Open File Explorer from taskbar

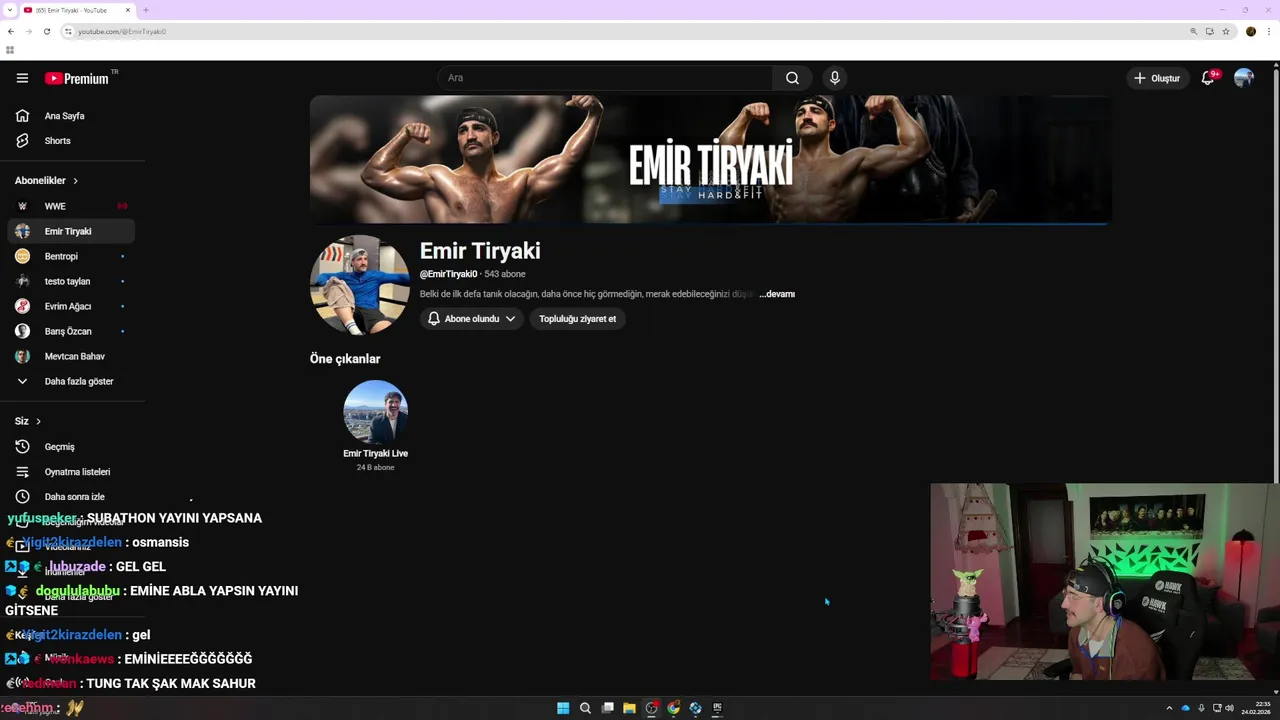tap(629, 708)
